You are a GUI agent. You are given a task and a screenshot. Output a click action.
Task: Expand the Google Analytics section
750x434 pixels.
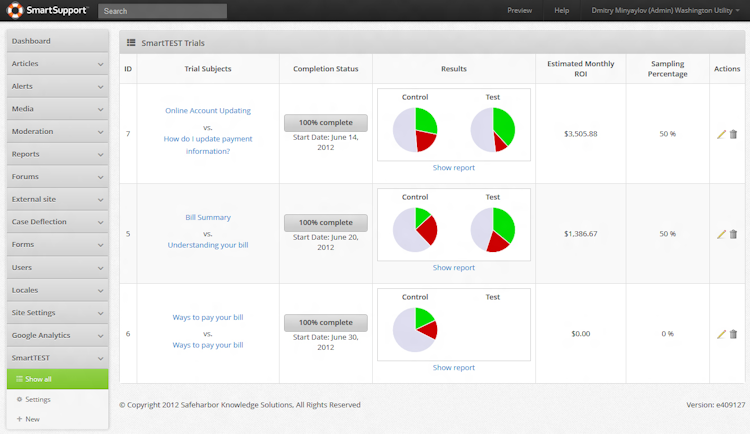tap(57, 335)
